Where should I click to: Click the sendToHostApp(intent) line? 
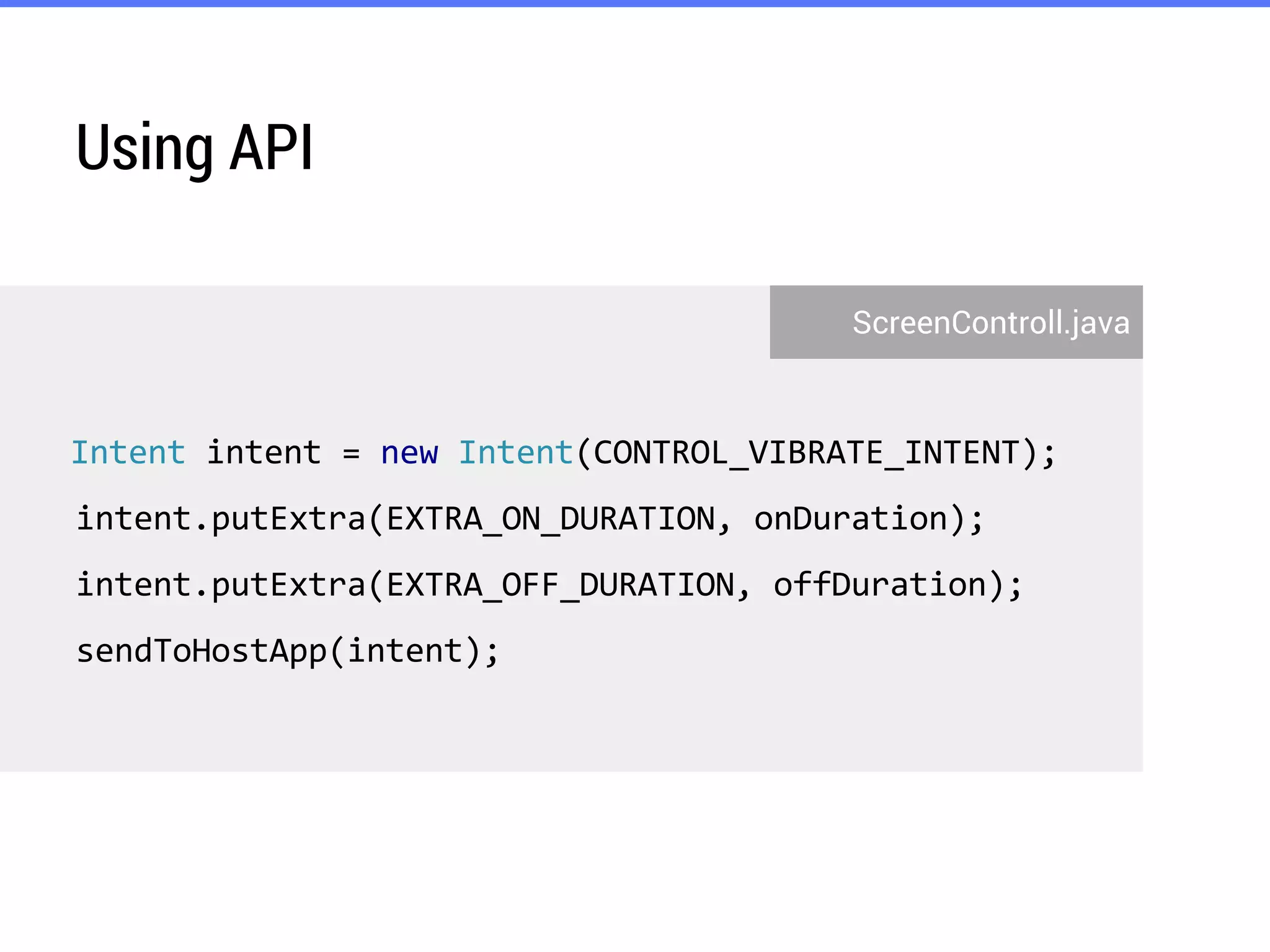pyautogui.click(x=287, y=652)
